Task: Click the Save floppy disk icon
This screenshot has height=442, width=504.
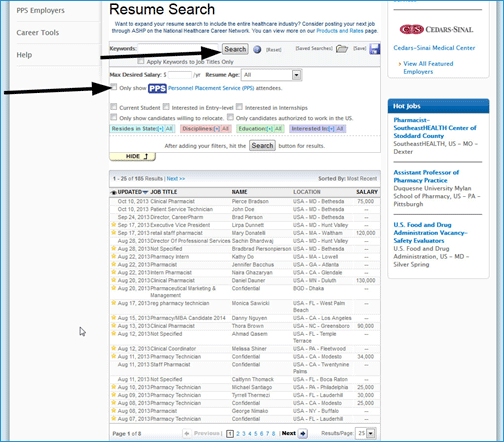Action: pos(375,49)
